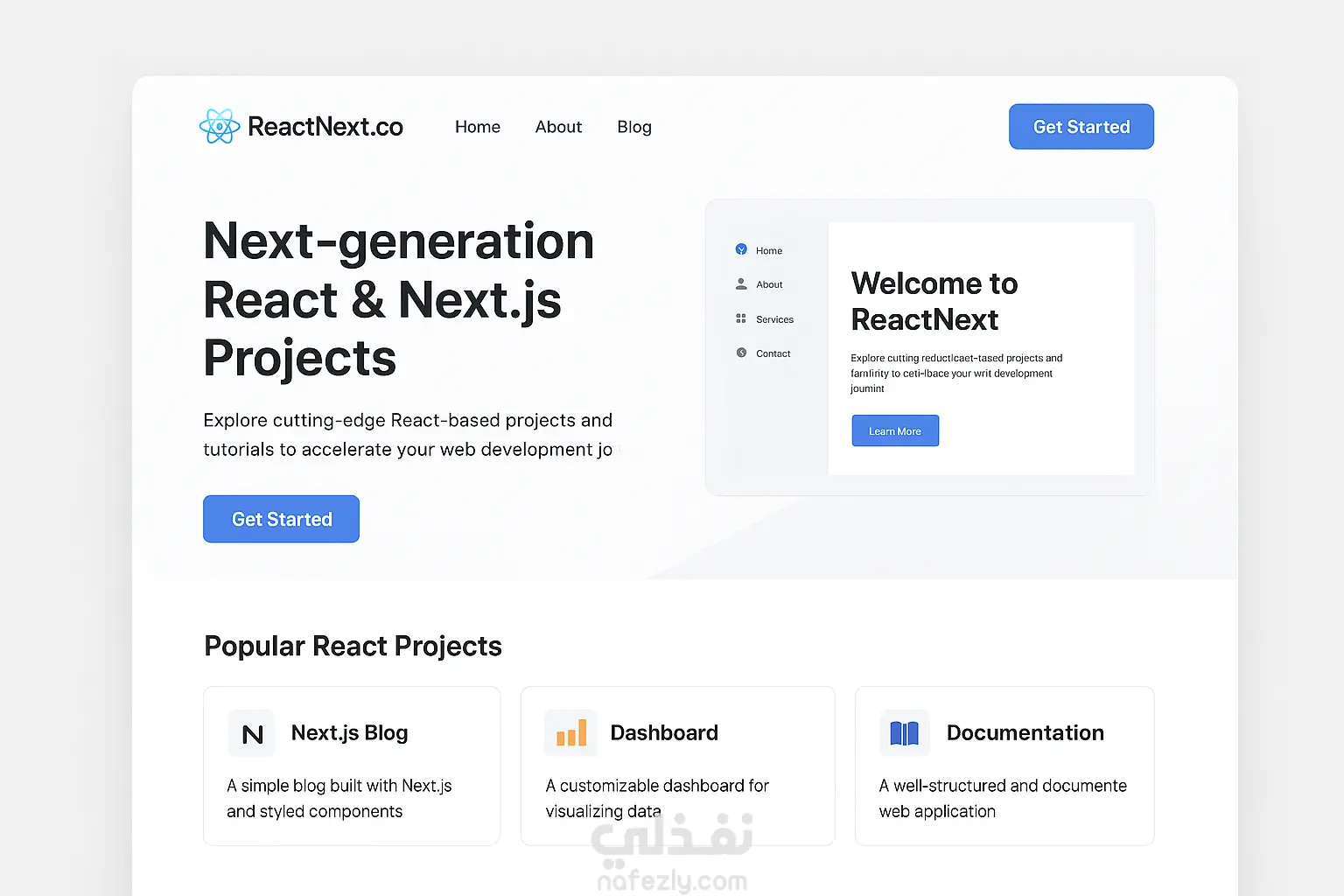The height and width of the screenshot is (896, 1344).
Task: Click the header Get Started button
Action: (x=1081, y=127)
